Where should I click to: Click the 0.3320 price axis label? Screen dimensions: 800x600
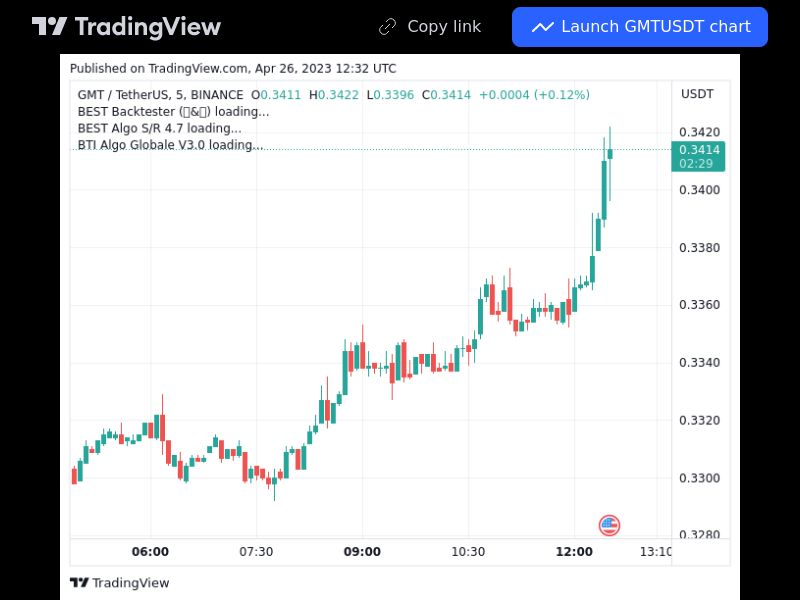point(699,420)
